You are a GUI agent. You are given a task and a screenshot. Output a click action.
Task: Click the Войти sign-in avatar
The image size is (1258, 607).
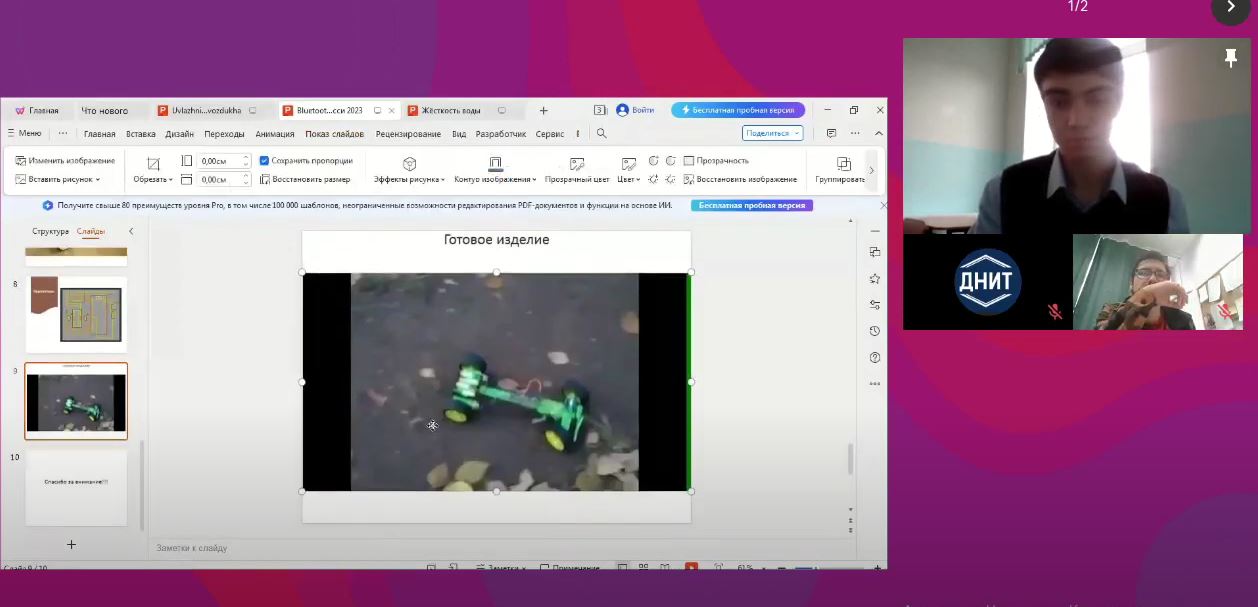[x=622, y=110]
